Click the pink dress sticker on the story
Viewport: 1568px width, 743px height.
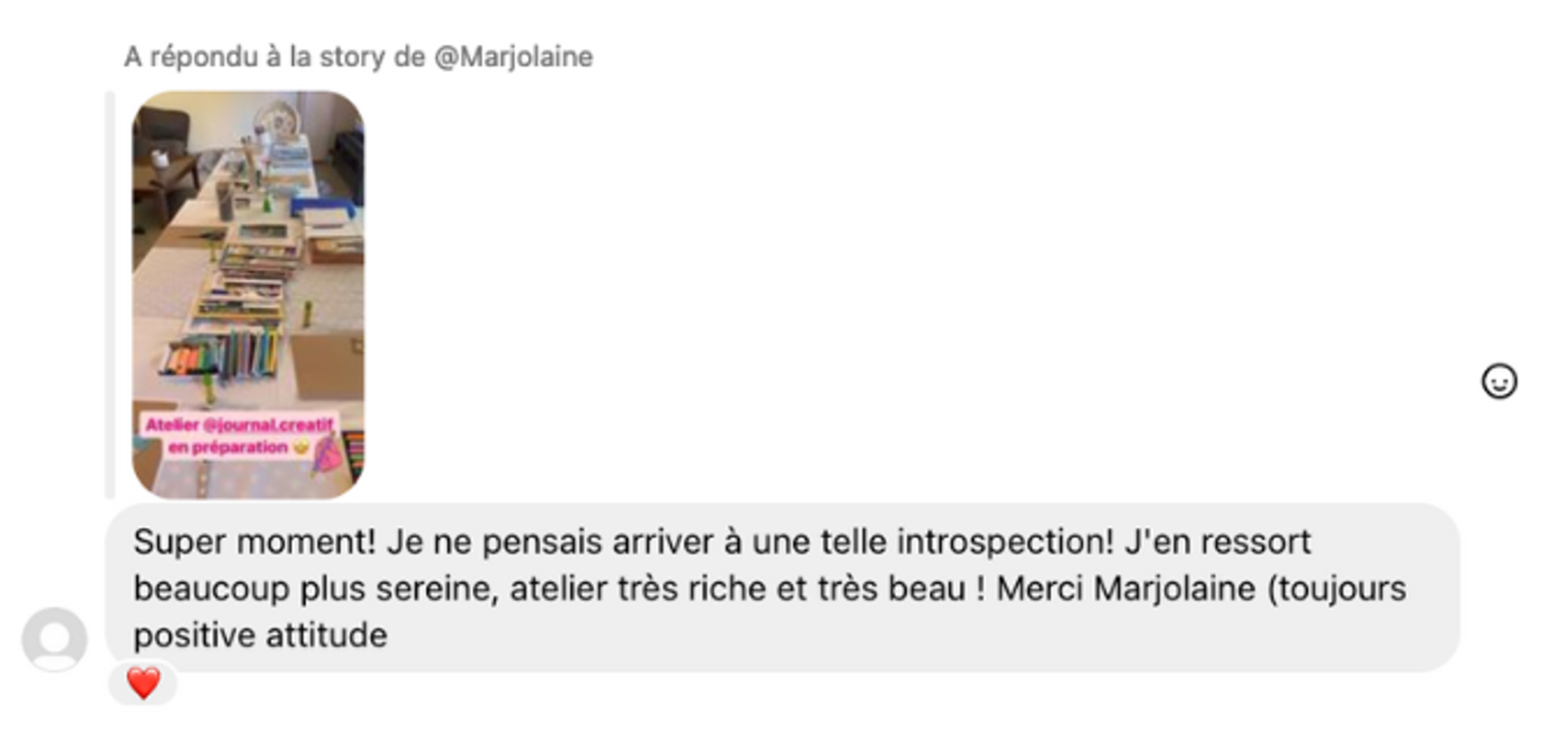coord(327,456)
